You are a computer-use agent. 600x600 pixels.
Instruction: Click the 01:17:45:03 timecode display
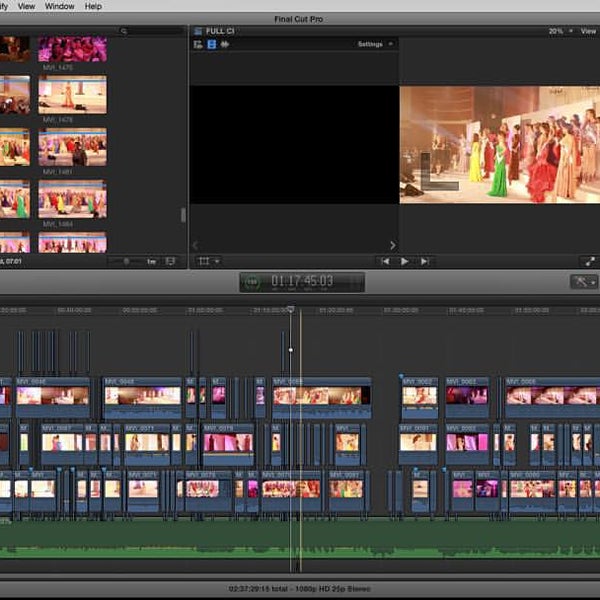point(302,281)
